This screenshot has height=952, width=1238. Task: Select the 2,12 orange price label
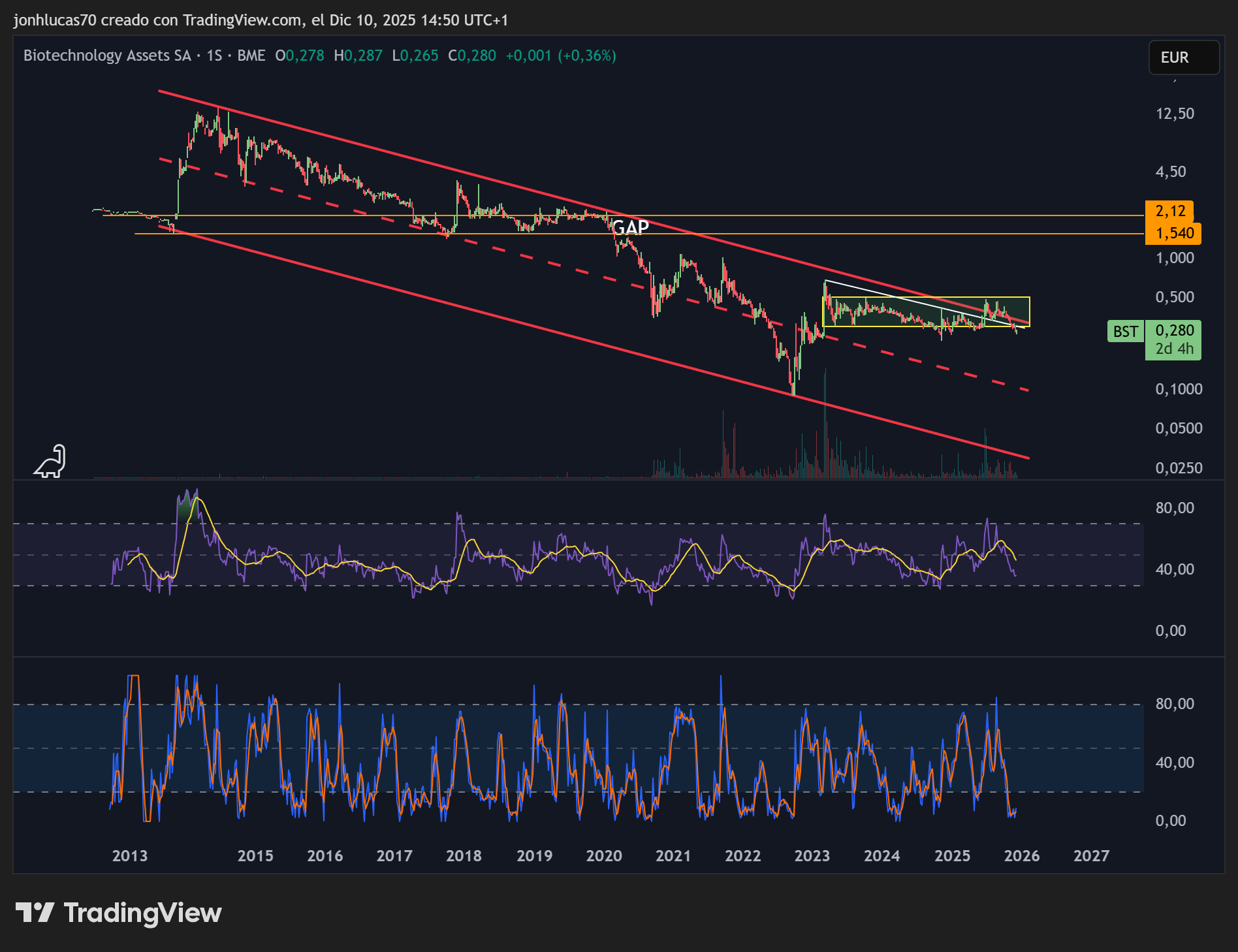(1169, 211)
